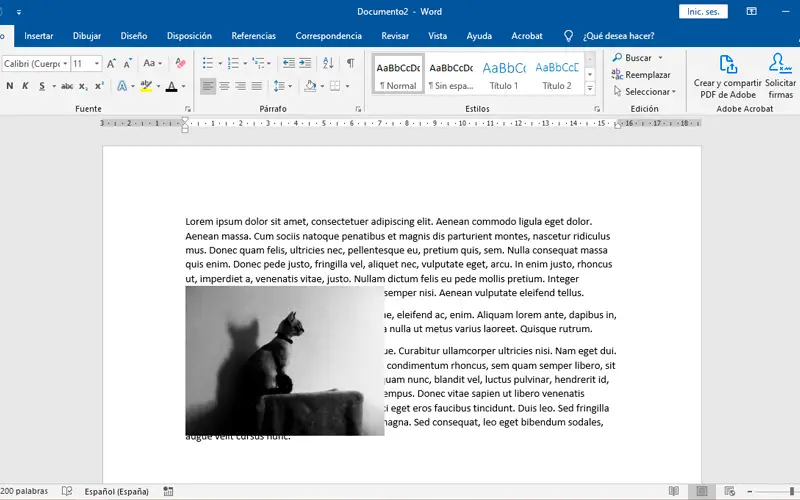The height and width of the screenshot is (500, 800).
Task: Toggle bold formatting (N)
Action: click(9, 87)
